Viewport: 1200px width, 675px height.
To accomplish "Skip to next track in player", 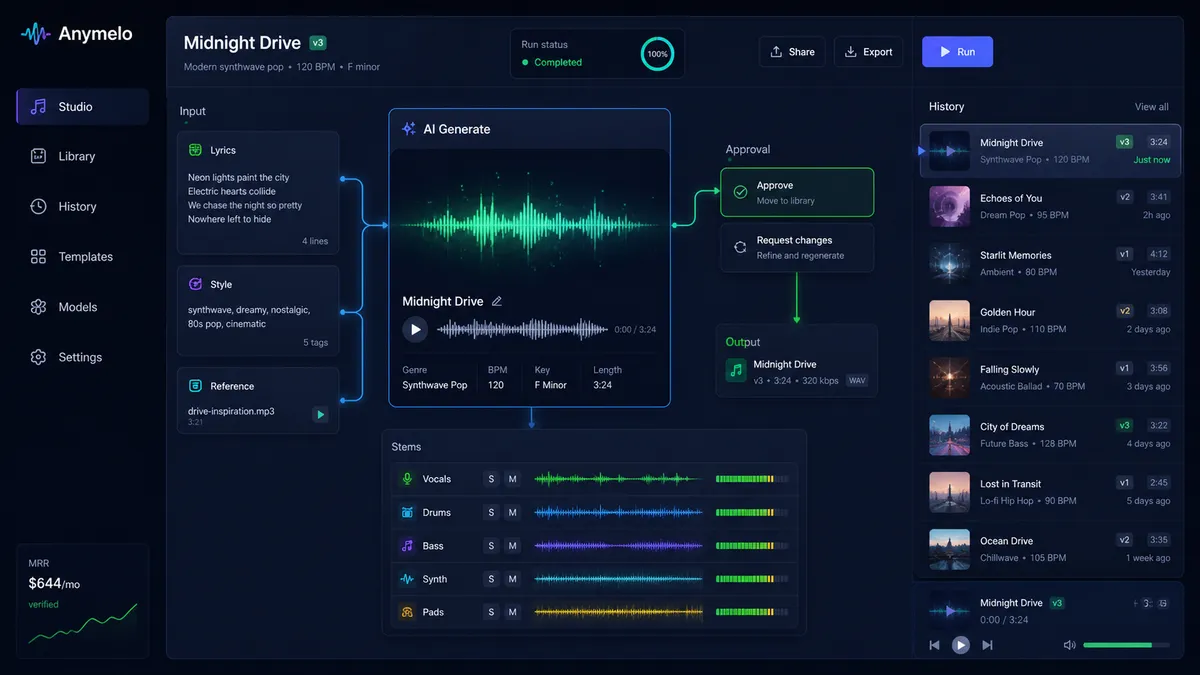I will tap(987, 645).
